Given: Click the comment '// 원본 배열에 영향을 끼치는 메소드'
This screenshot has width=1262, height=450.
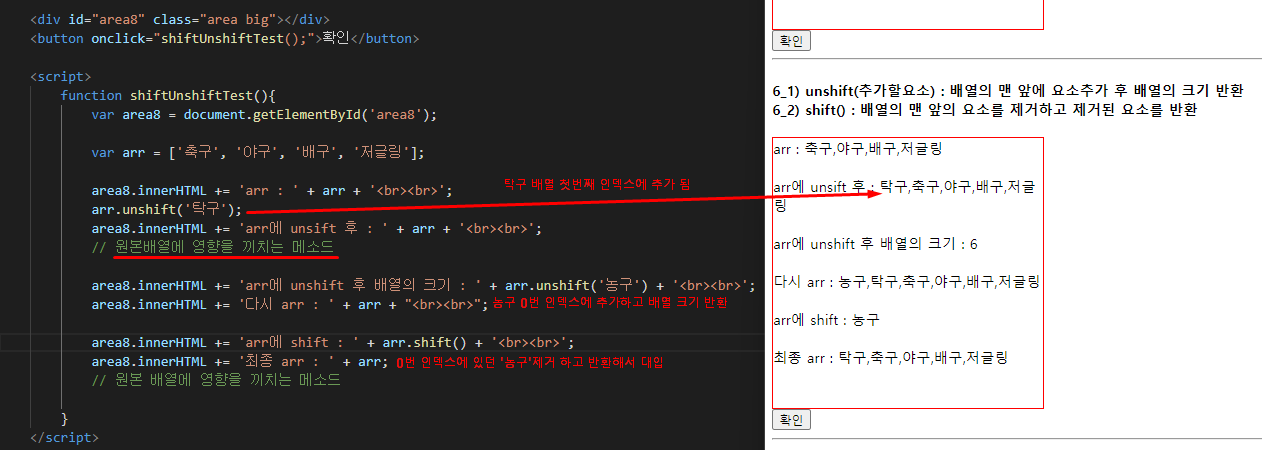Looking at the screenshot, I should tap(216, 380).
